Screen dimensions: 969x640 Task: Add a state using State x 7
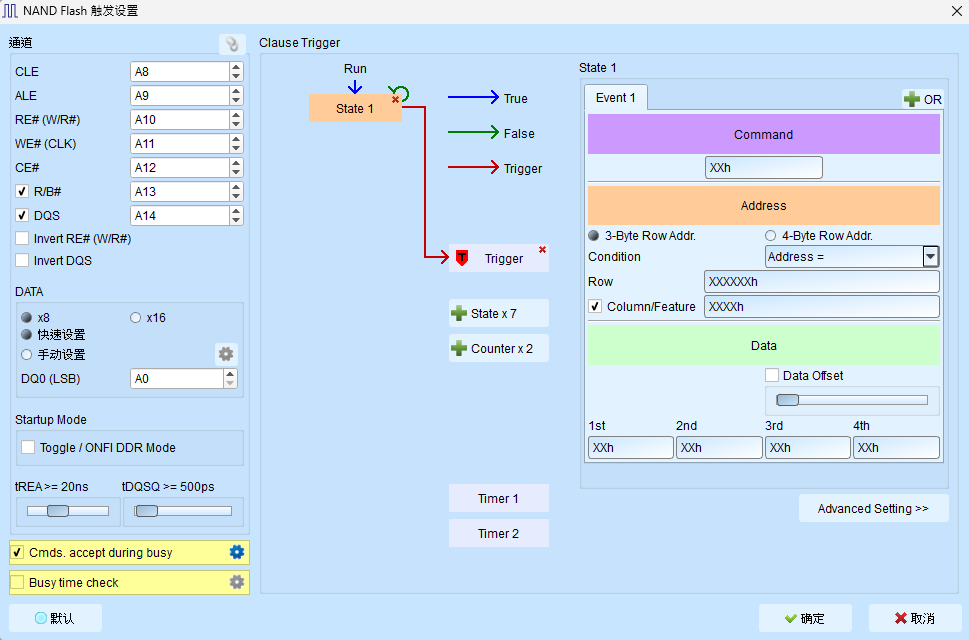pyautogui.click(x=498, y=313)
